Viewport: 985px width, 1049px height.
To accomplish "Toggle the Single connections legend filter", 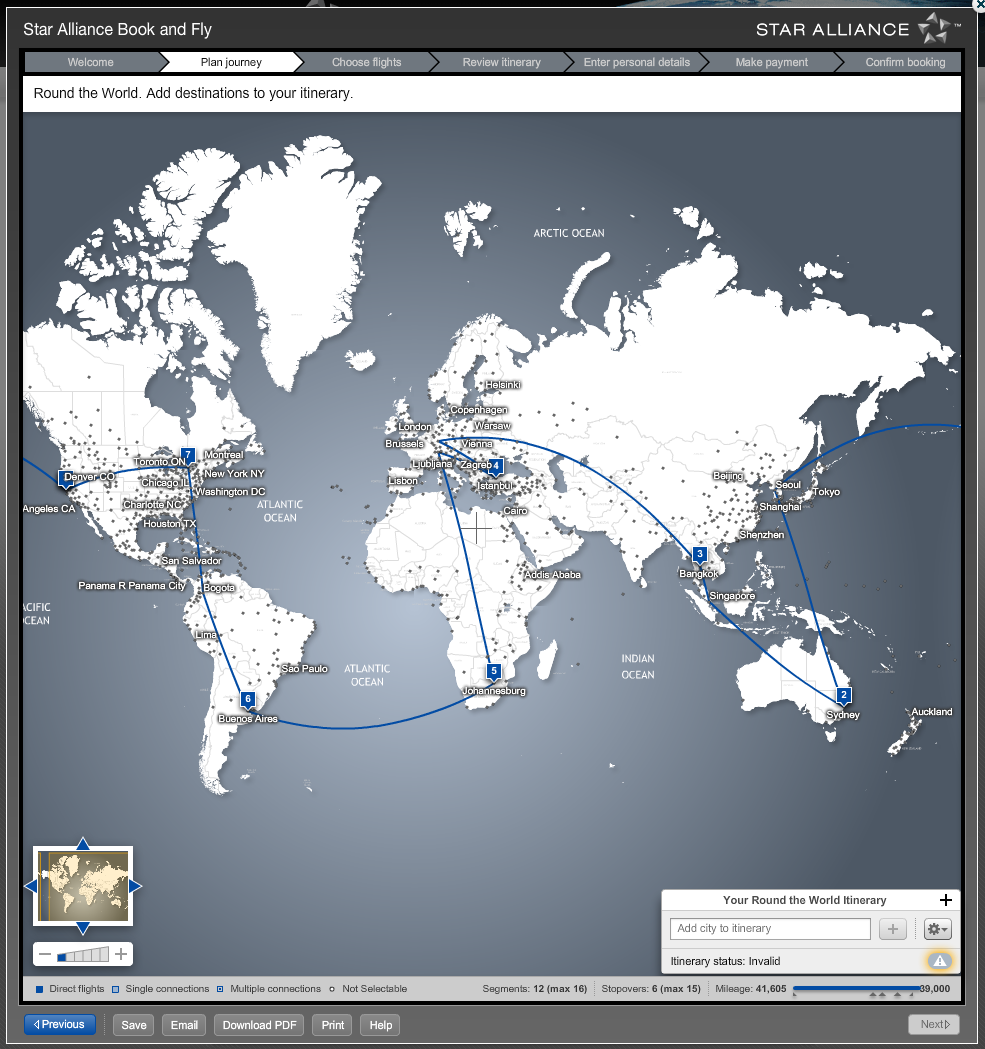I will coord(116,987).
